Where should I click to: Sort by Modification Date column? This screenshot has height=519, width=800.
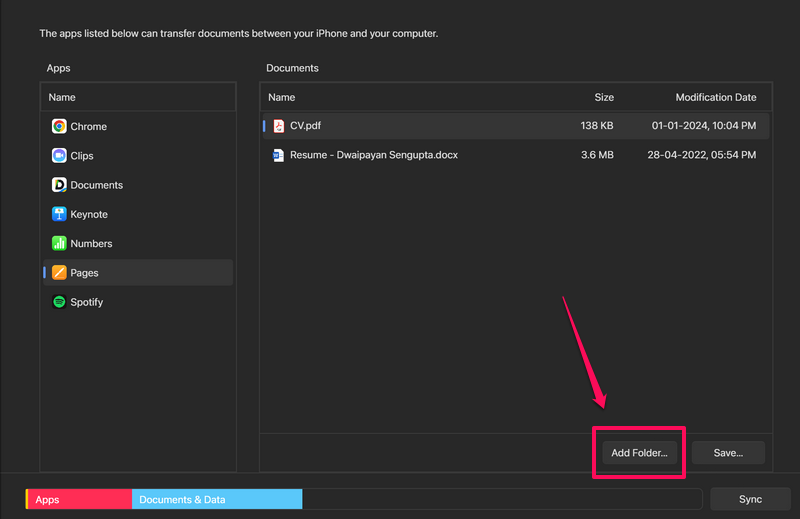click(715, 97)
